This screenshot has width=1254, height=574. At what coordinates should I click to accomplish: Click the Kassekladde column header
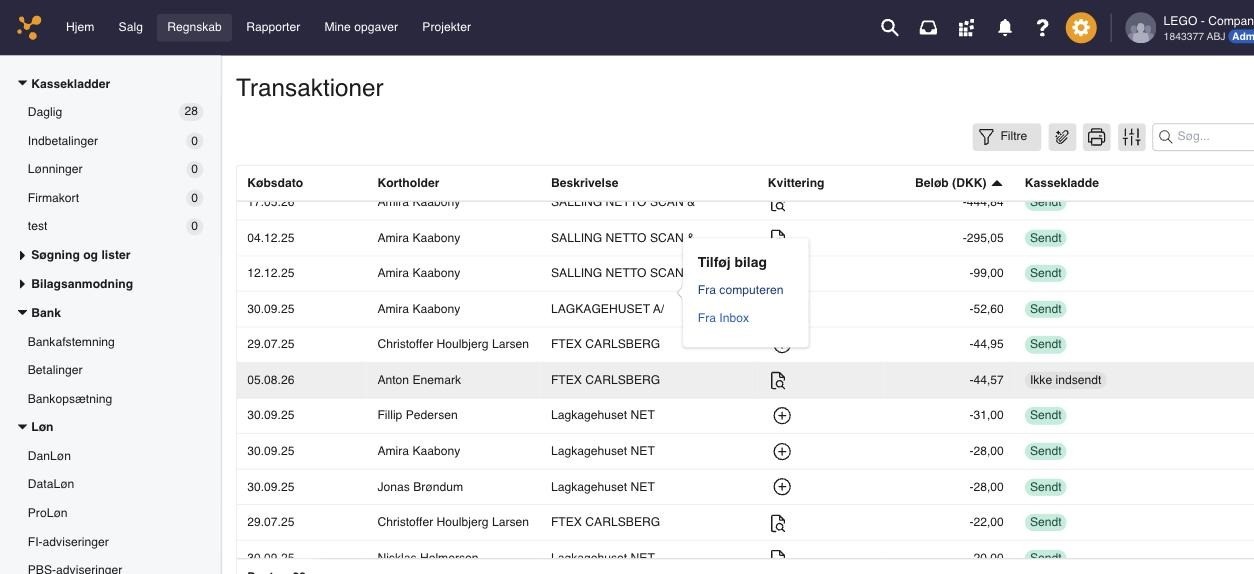tap(1062, 183)
